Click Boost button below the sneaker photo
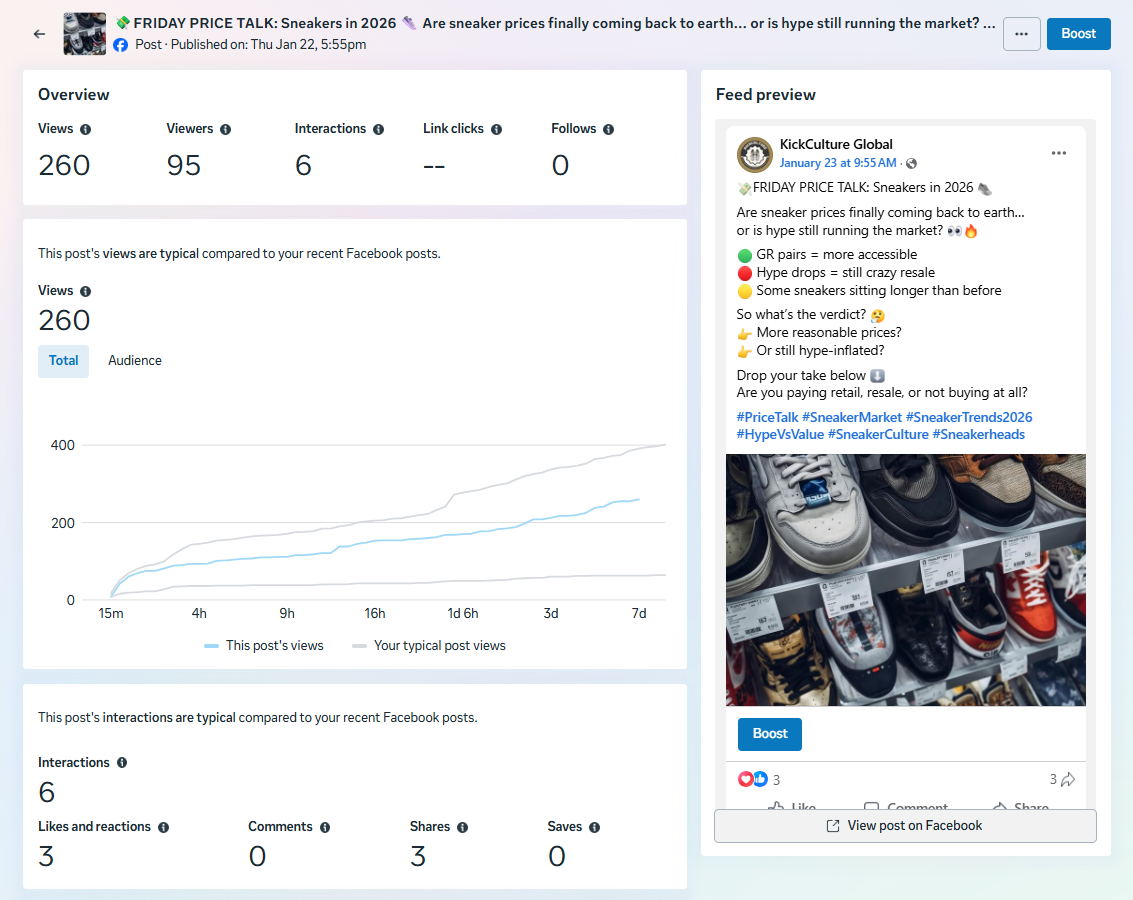 (770, 734)
